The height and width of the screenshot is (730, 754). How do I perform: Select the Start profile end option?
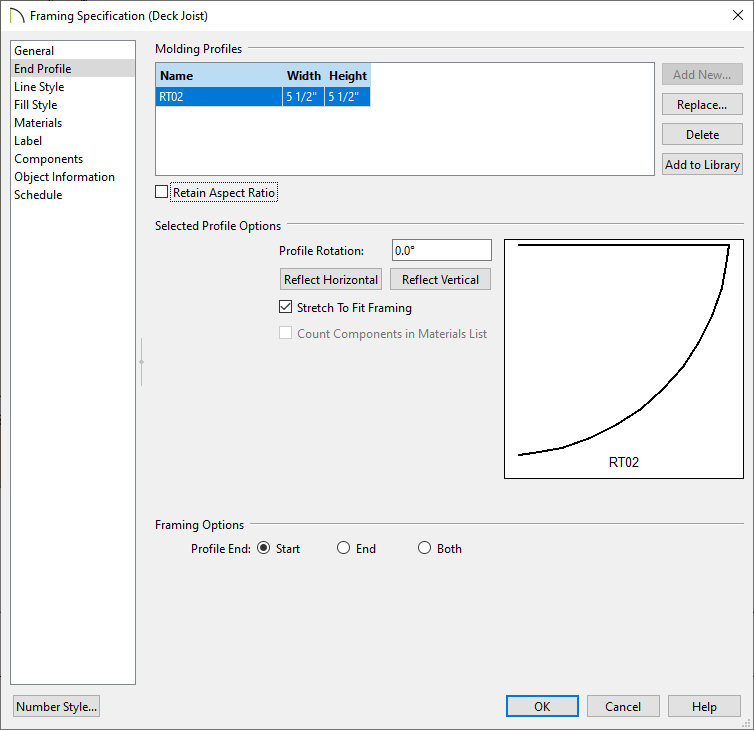click(x=264, y=548)
